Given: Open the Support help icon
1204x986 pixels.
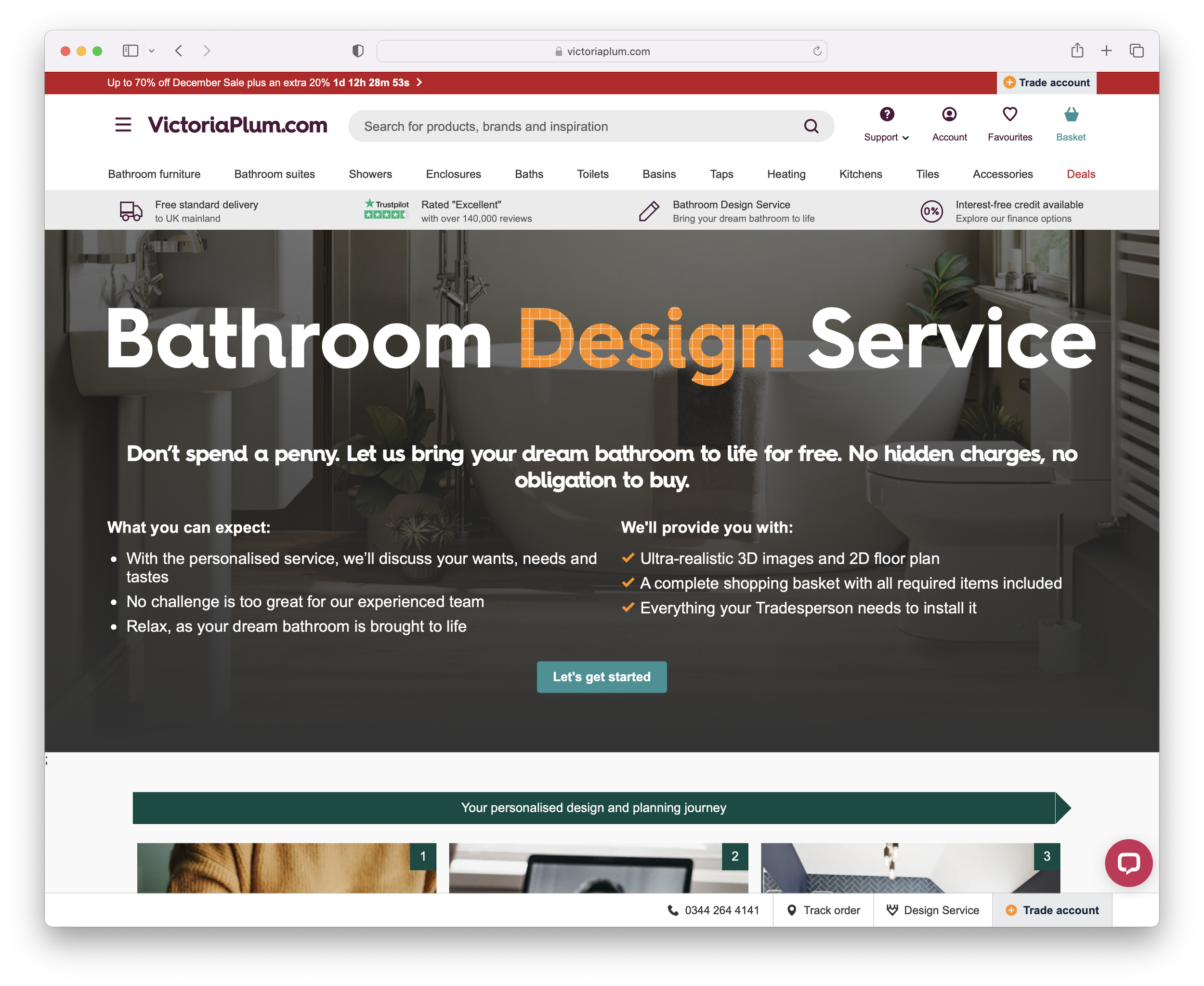Looking at the screenshot, I should click(x=886, y=114).
